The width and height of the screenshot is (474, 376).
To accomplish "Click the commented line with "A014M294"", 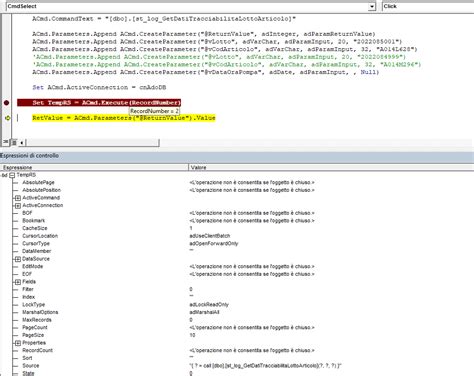I will tap(227, 65).
